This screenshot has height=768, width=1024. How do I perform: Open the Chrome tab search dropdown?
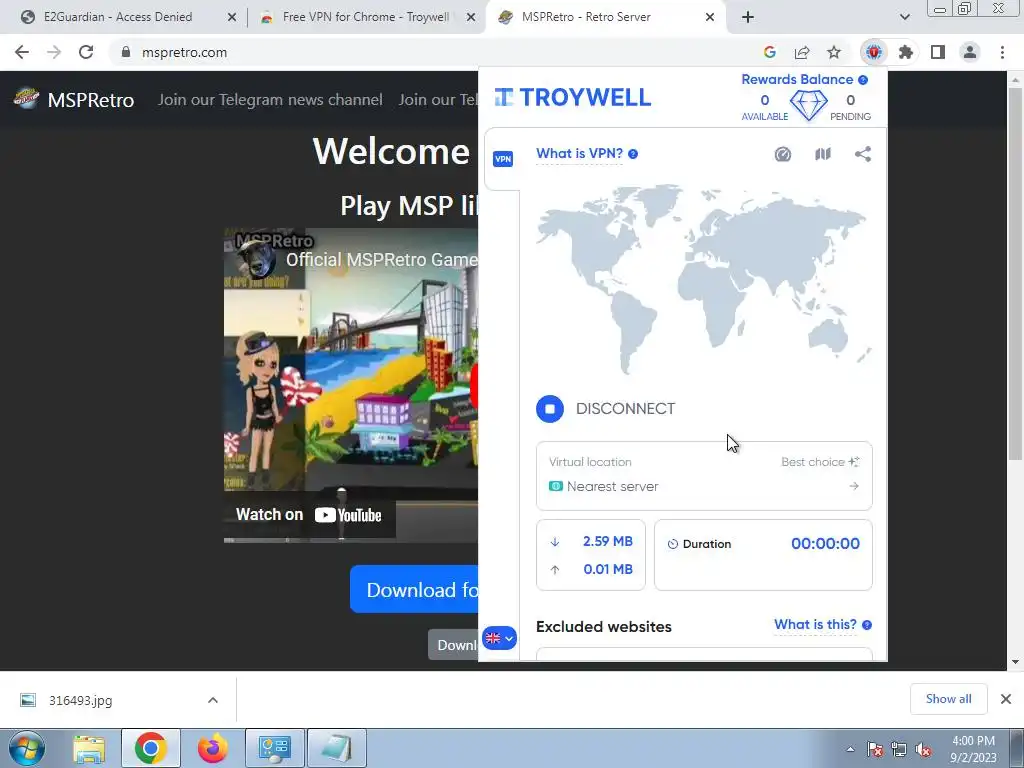tap(904, 17)
